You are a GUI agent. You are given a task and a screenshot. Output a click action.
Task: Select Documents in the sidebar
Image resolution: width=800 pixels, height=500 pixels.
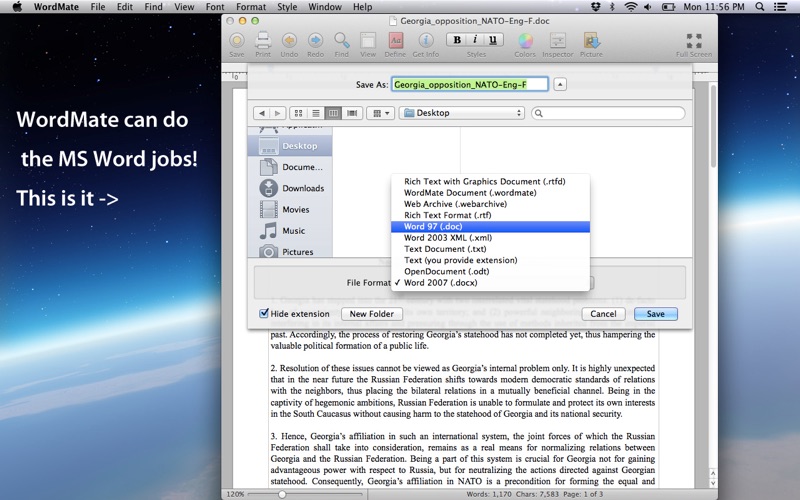[290, 167]
